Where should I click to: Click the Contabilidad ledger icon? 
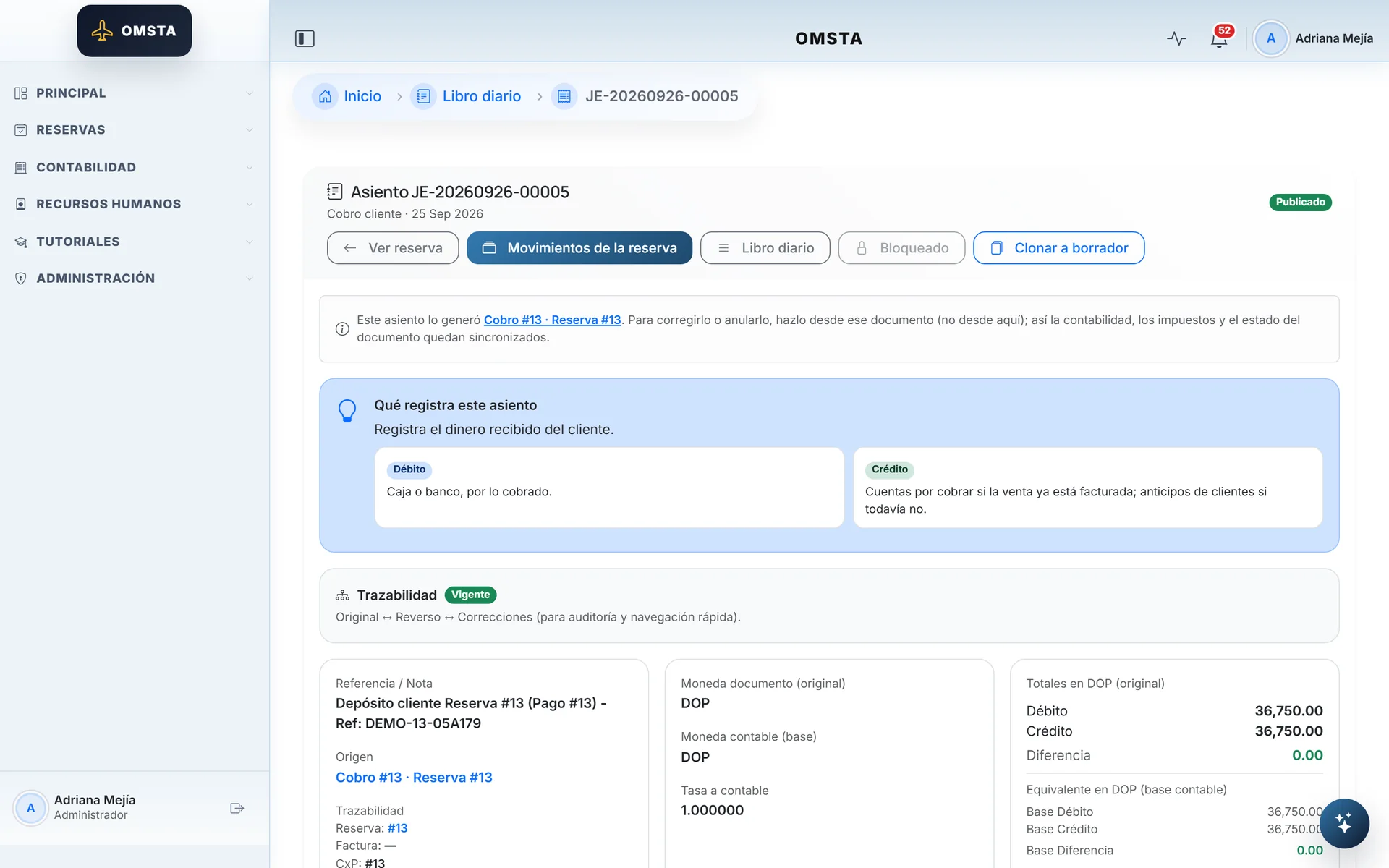(21, 168)
